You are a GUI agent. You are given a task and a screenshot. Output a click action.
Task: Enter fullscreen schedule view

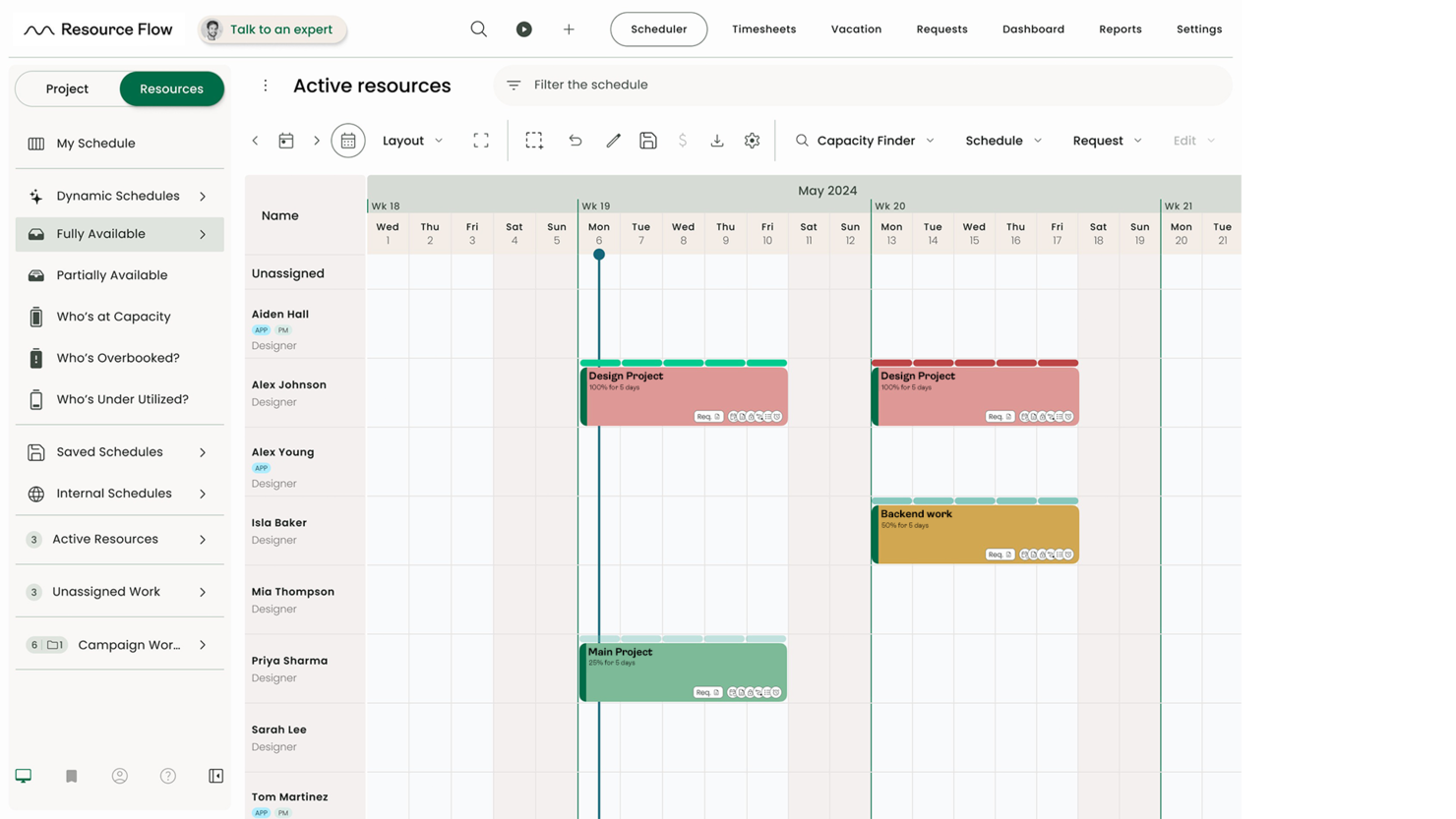point(481,140)
